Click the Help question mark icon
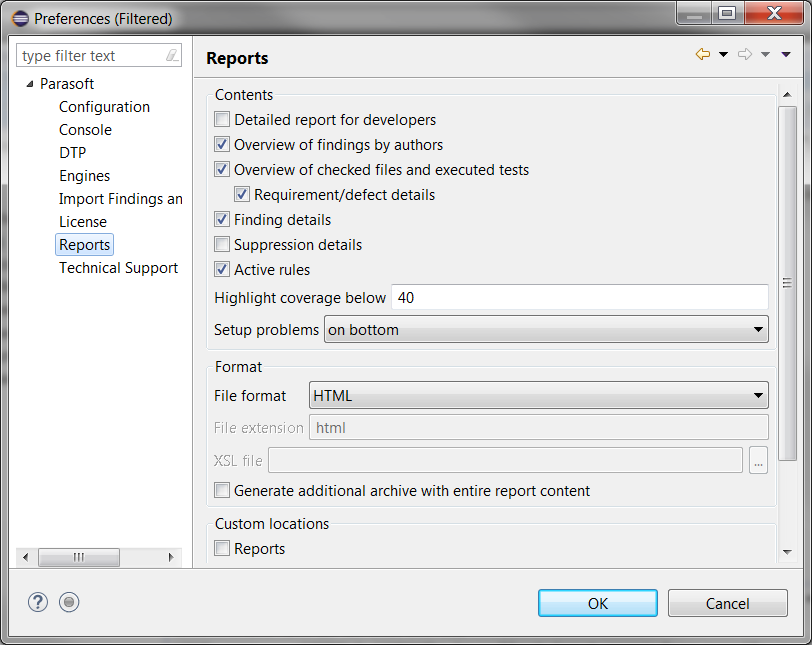 38,602
